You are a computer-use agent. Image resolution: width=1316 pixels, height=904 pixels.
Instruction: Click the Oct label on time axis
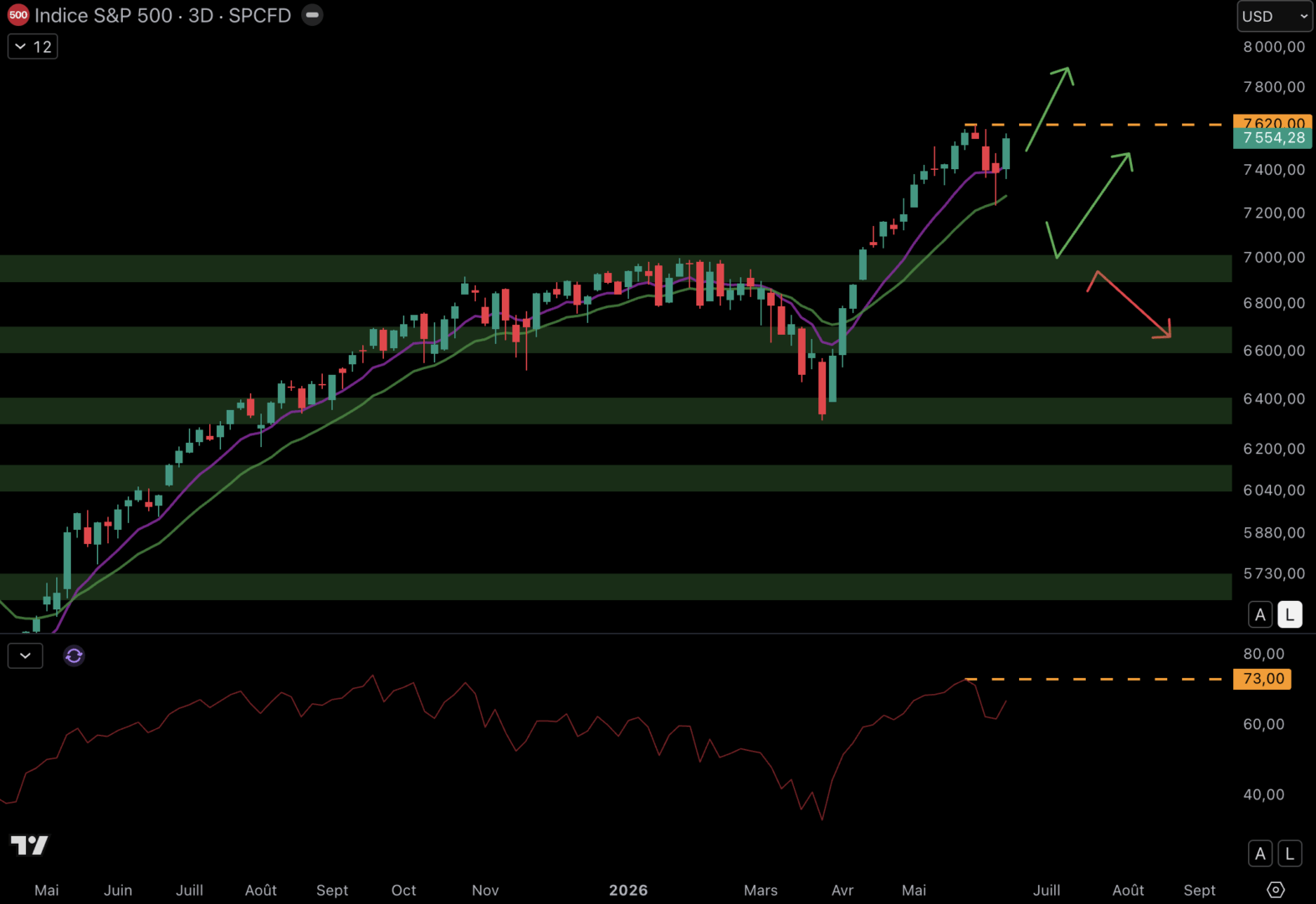point(403,890)
